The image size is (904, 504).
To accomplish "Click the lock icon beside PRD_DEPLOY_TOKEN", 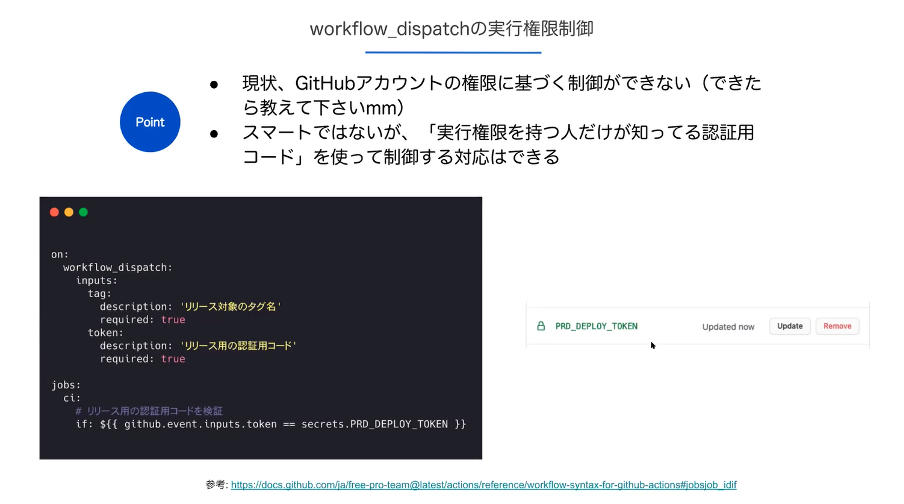I will (x=541, y=326).
